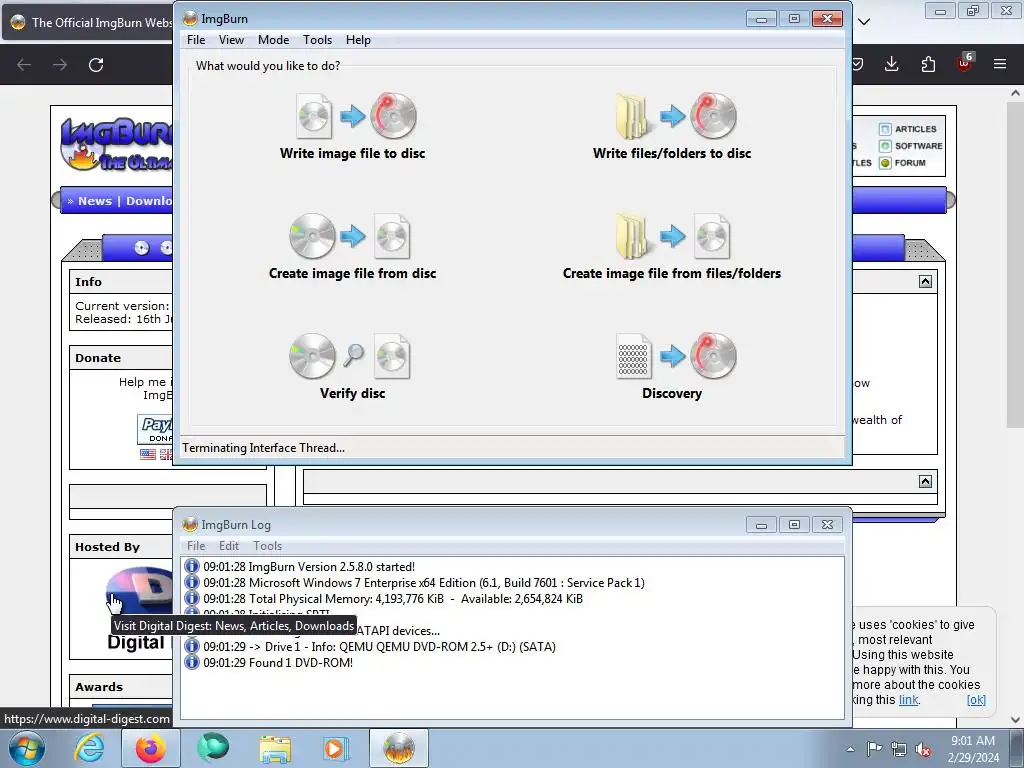Screen dimensions: 1024x768
Task: Select log line 'ImgBurn Version 2.5.8.0 started!'
Action: tap(309, 567)
